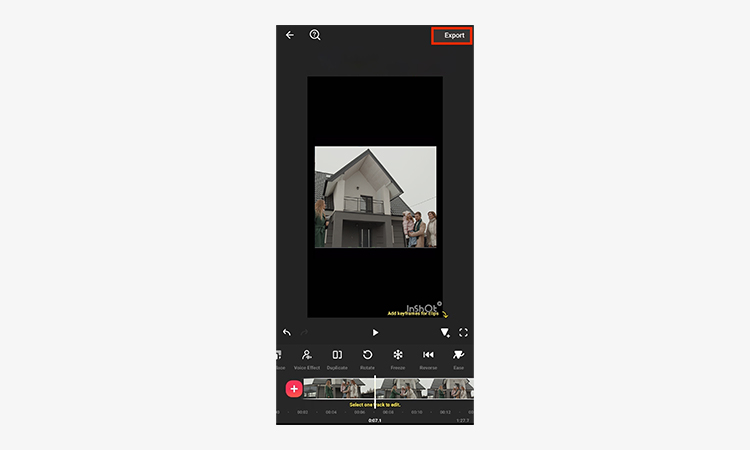Add a keyframe with diamond icon
This screenshot has height=450, width=750.
tap(445, 332)
